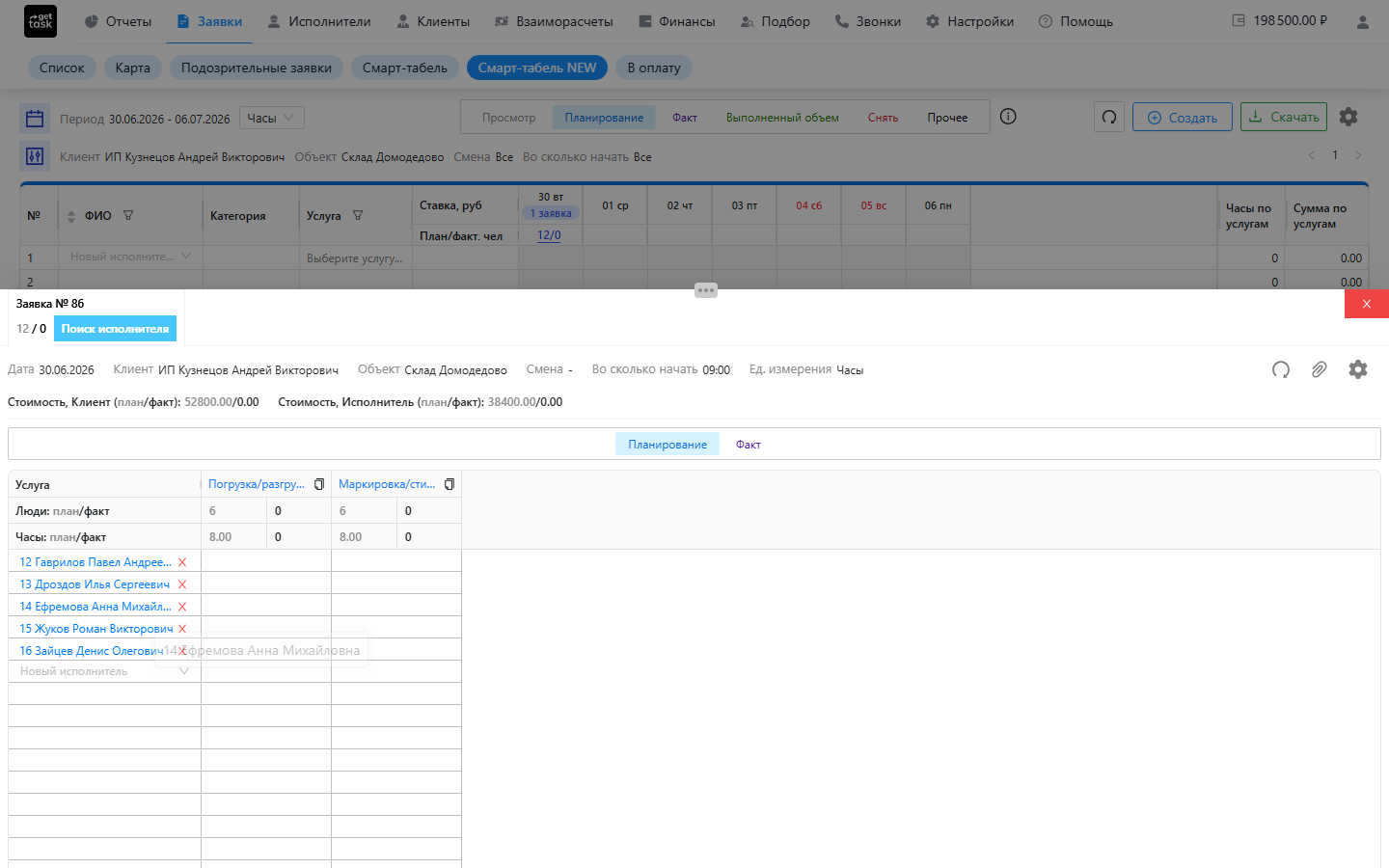The image size is (1389, 868).
Task: Open order settings gear in request panel
Action: coord(1358,369)
